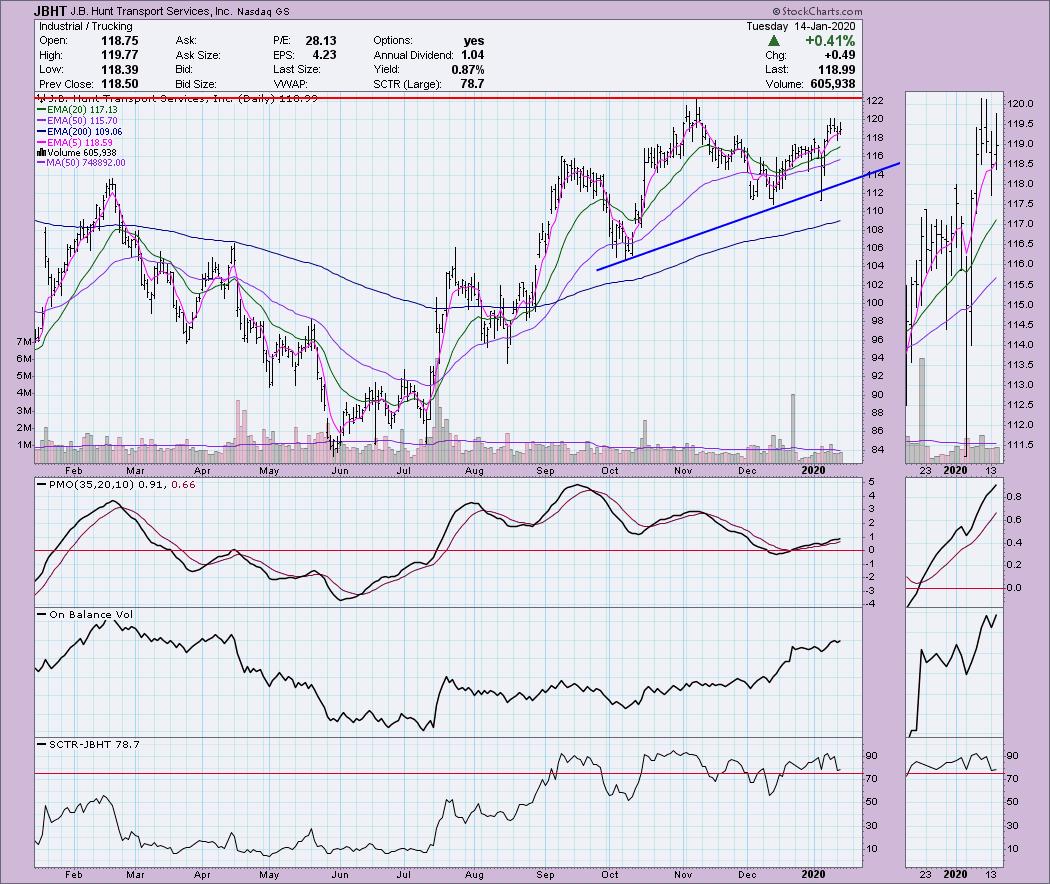Click the Low value 118.39
1050x884 pixels.
119,70
